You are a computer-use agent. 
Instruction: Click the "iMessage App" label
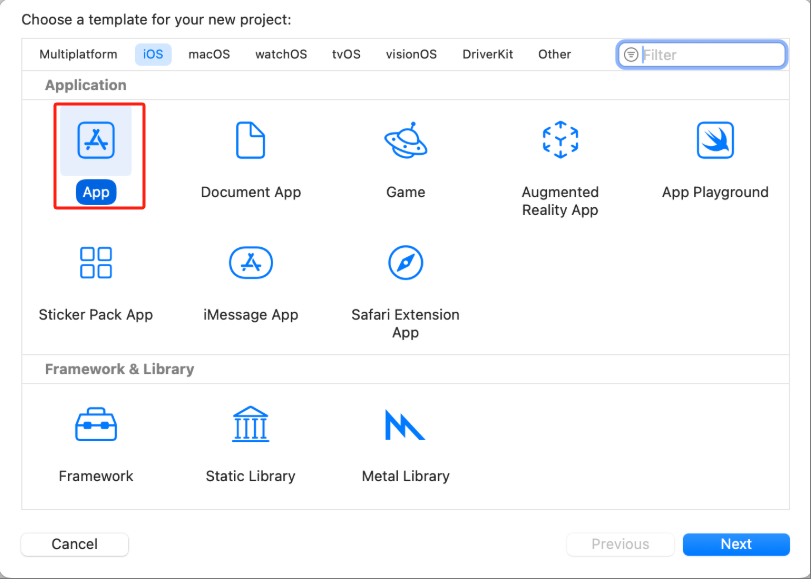point(250,315)
